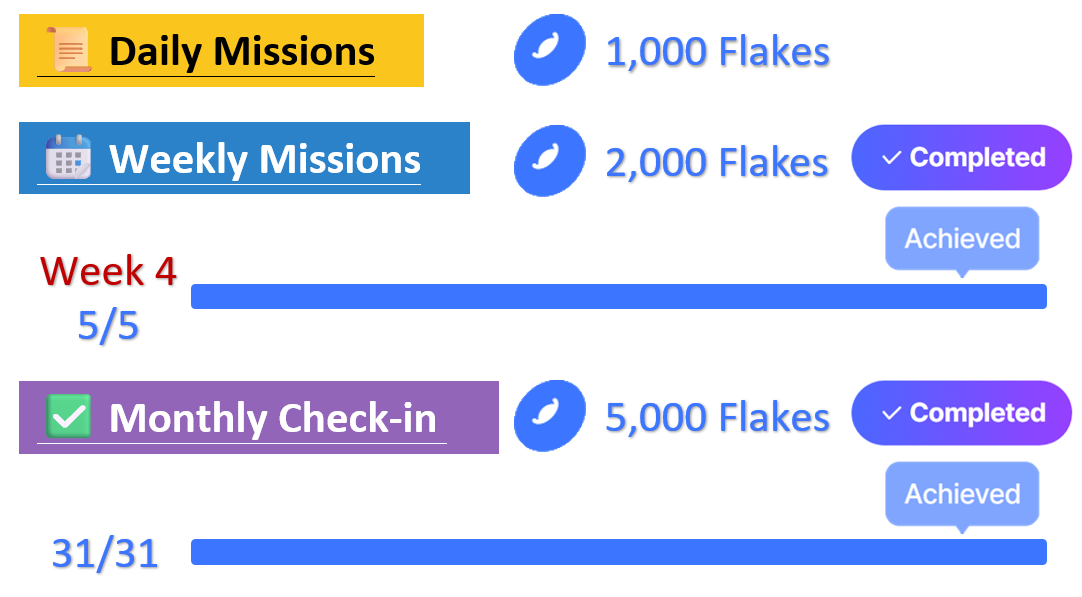Click the 2,000 Flakes reward text
Screen dimensions: 1082x597
[717, 162]
